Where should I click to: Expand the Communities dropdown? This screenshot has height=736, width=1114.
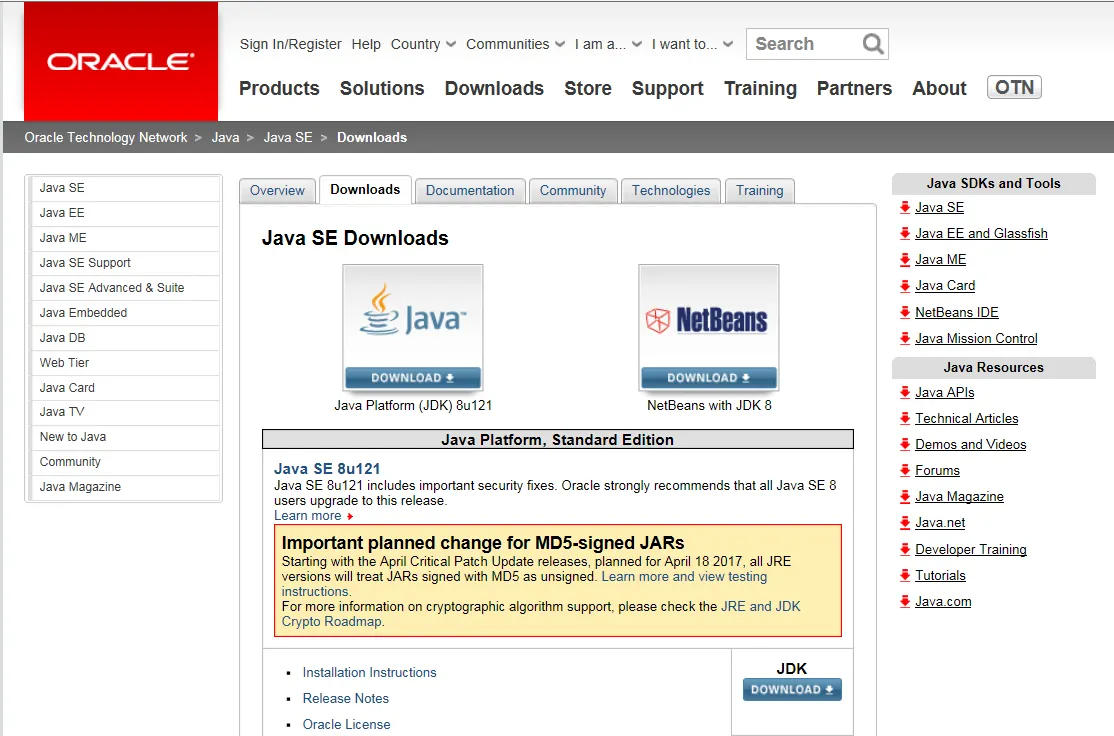pos(516,44)
